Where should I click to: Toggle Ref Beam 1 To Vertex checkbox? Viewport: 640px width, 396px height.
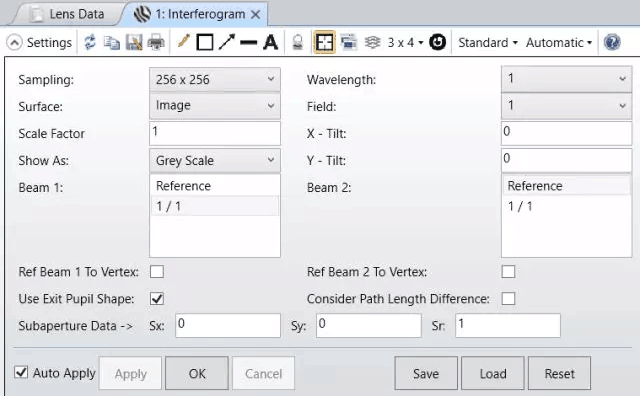click(x=157, y=271)
